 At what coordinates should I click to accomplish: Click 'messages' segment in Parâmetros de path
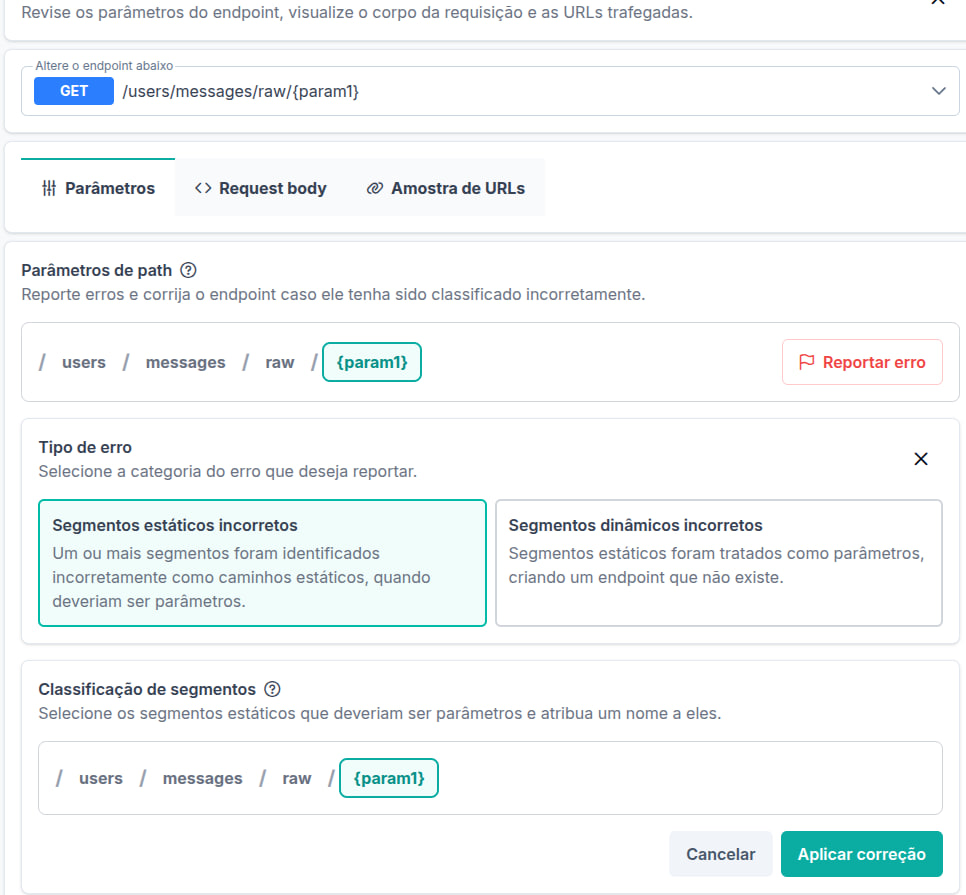(x=185, y=362)
